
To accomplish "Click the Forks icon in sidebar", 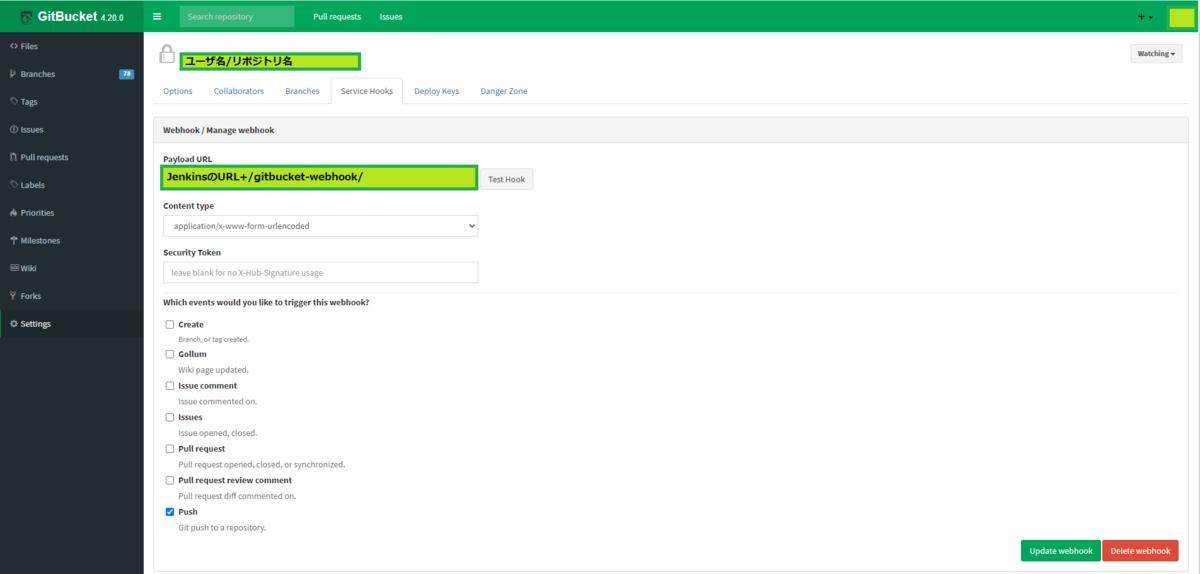I will click(x=13, y=296).
